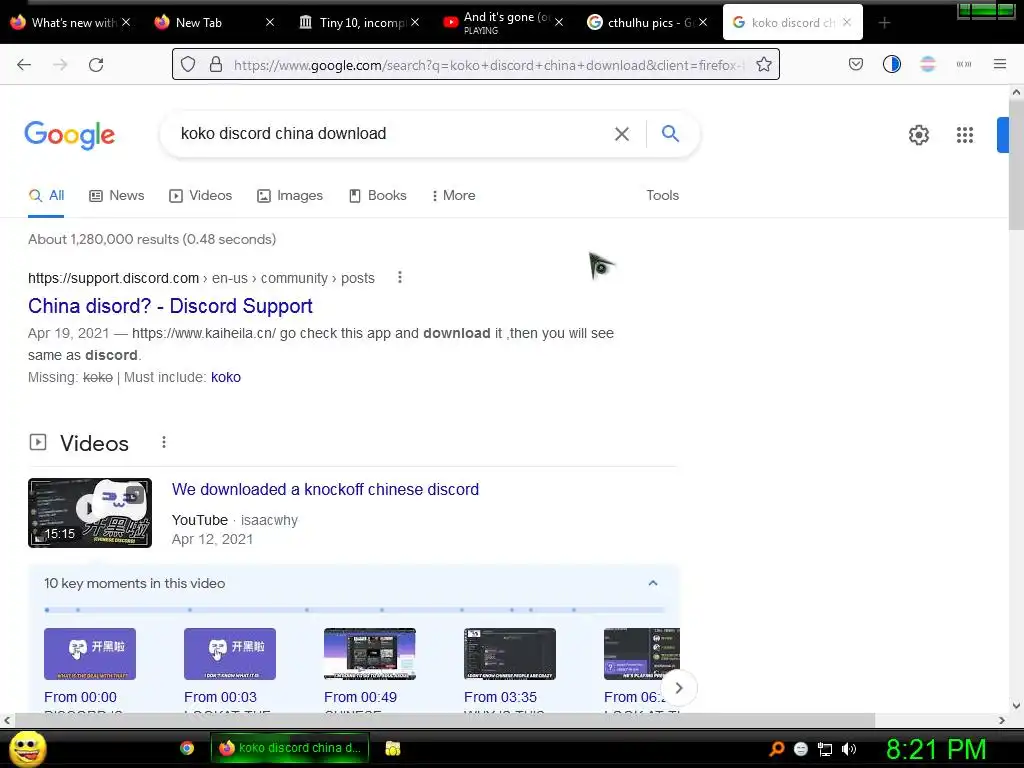The height and width of the screenshot is (768, 1024).
Task: Open the Save to Pocket icon
Action: click(856, 64)
